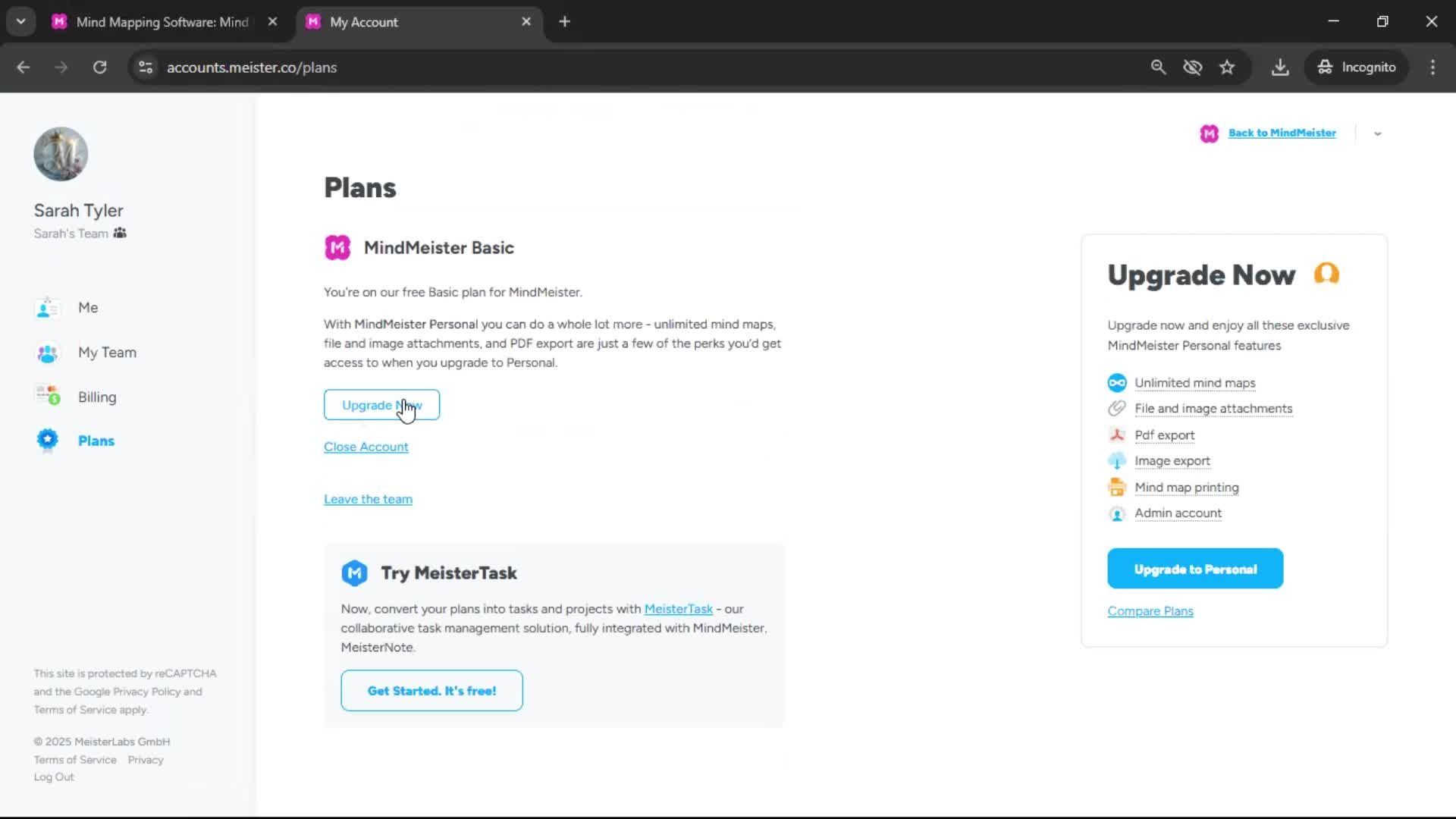Click the Plans badge icon
1456x819 pixels.
tap(47, 440)
